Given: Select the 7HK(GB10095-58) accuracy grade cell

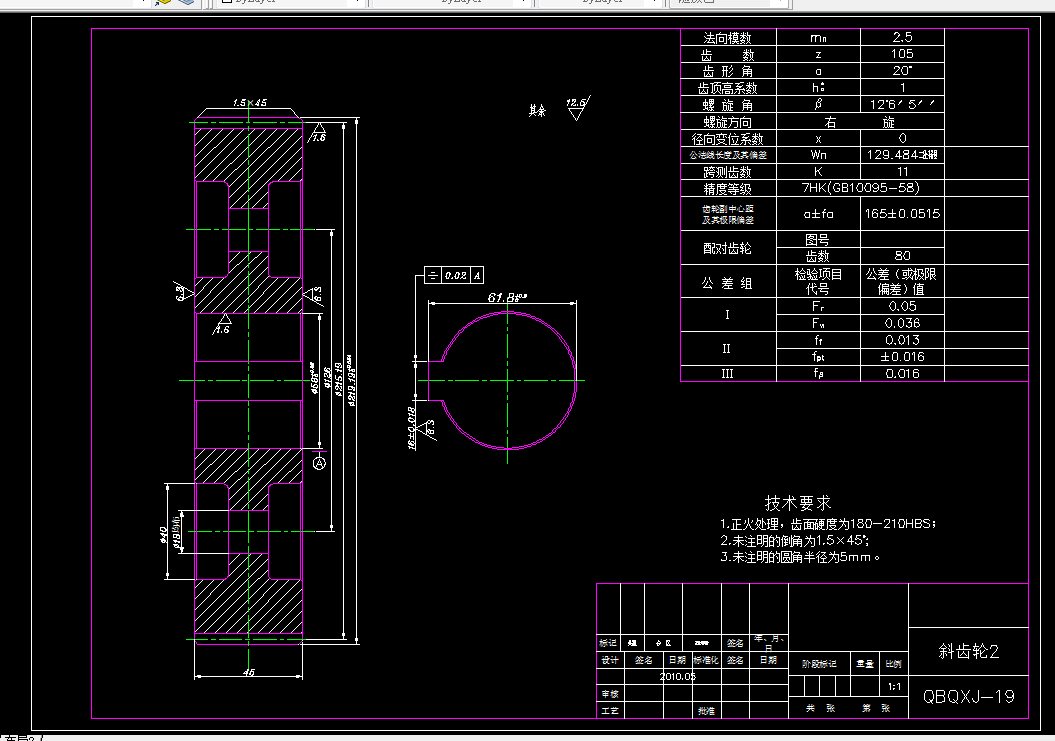Looking at the screenshot, I should tap(861, 188).
